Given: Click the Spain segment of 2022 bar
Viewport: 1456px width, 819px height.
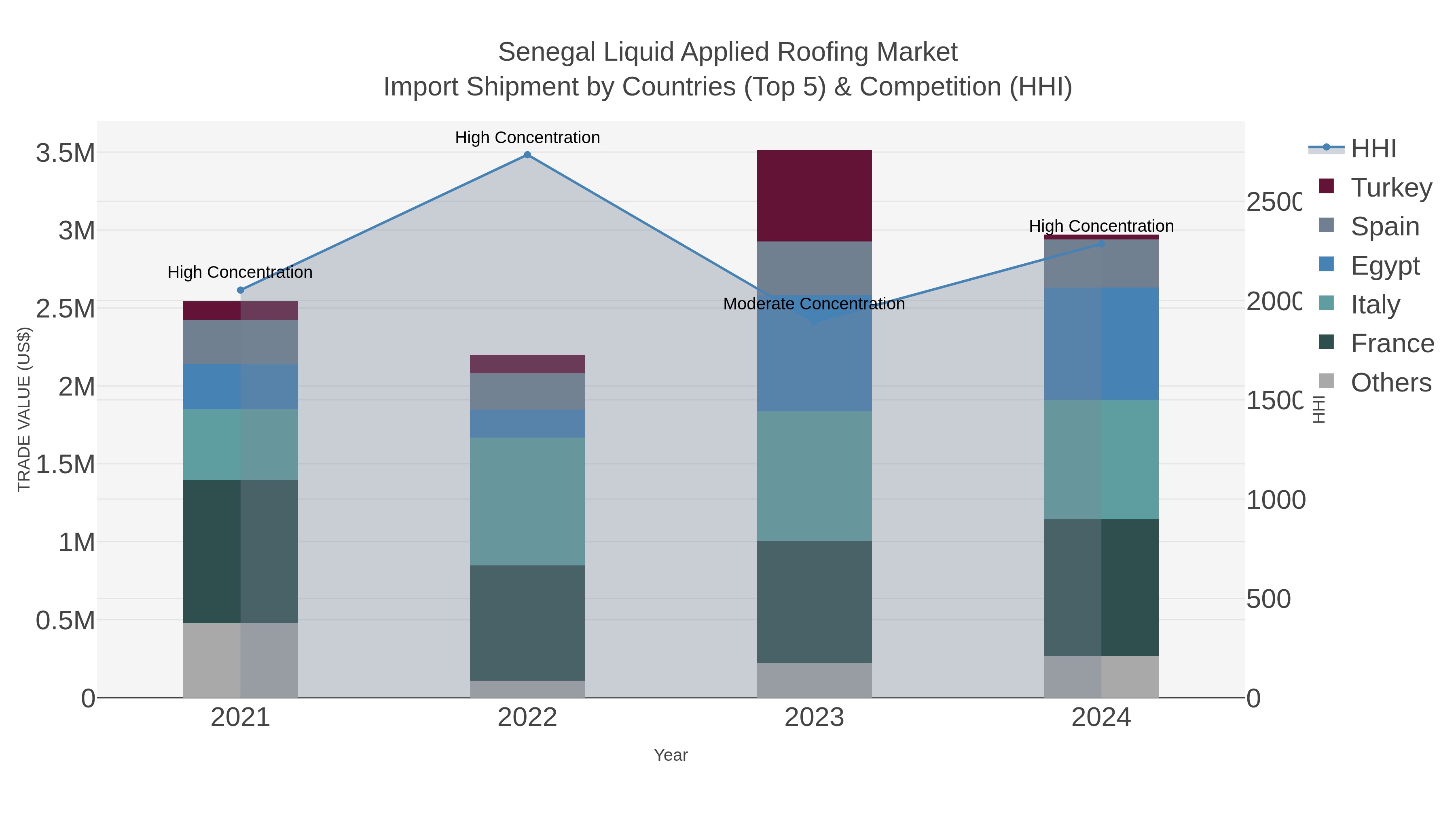Looking at the screenshot, I should (527, 392).
